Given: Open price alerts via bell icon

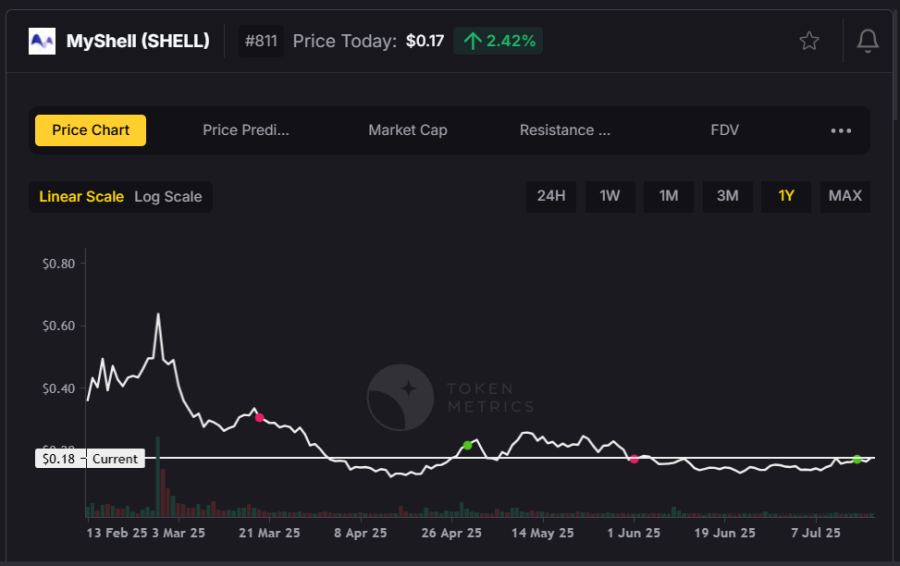Looking at the screenshot, I should (x=867, y=41).
